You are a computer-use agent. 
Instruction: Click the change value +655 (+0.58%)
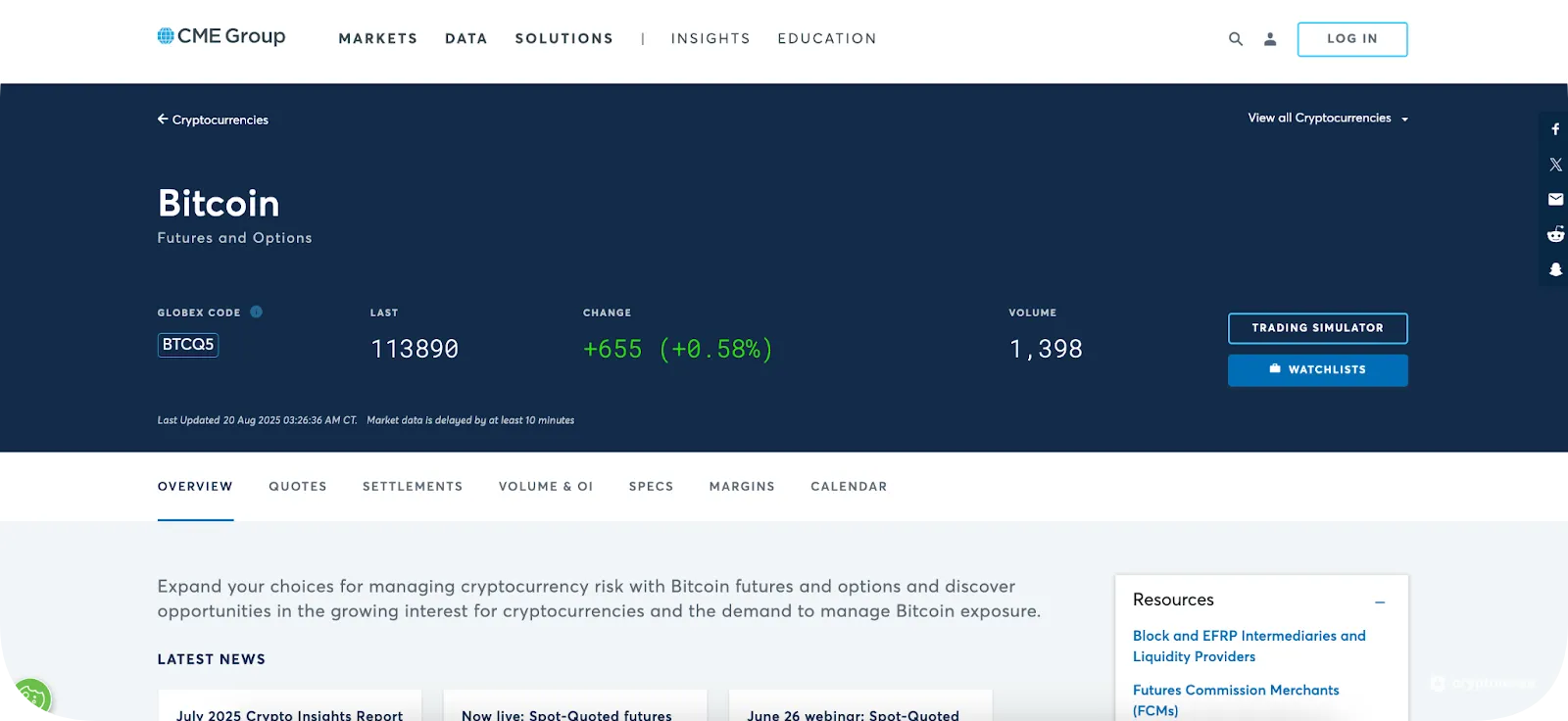pos(678,349)
